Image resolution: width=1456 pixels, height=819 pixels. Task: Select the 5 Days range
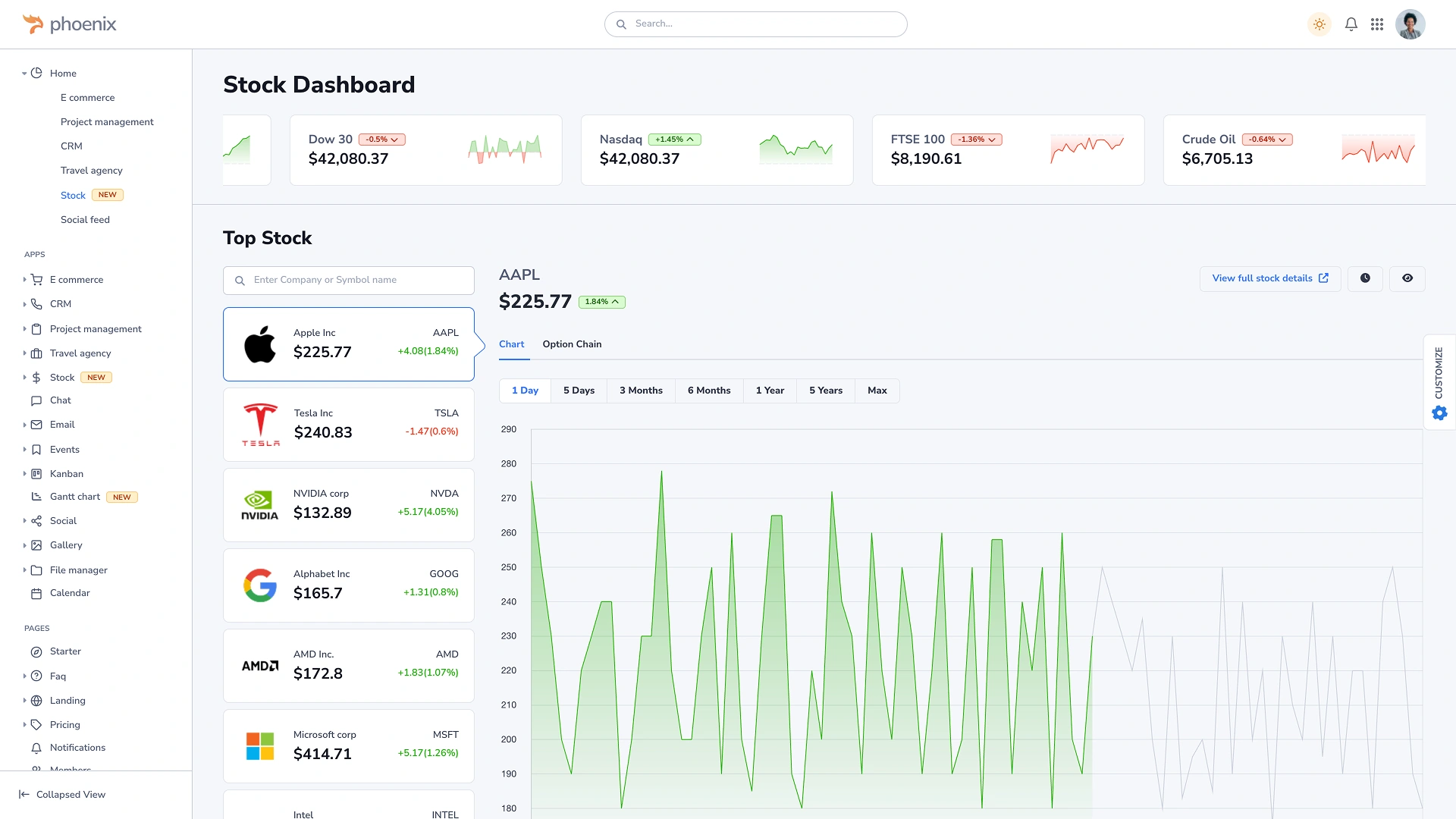(579, 391)
